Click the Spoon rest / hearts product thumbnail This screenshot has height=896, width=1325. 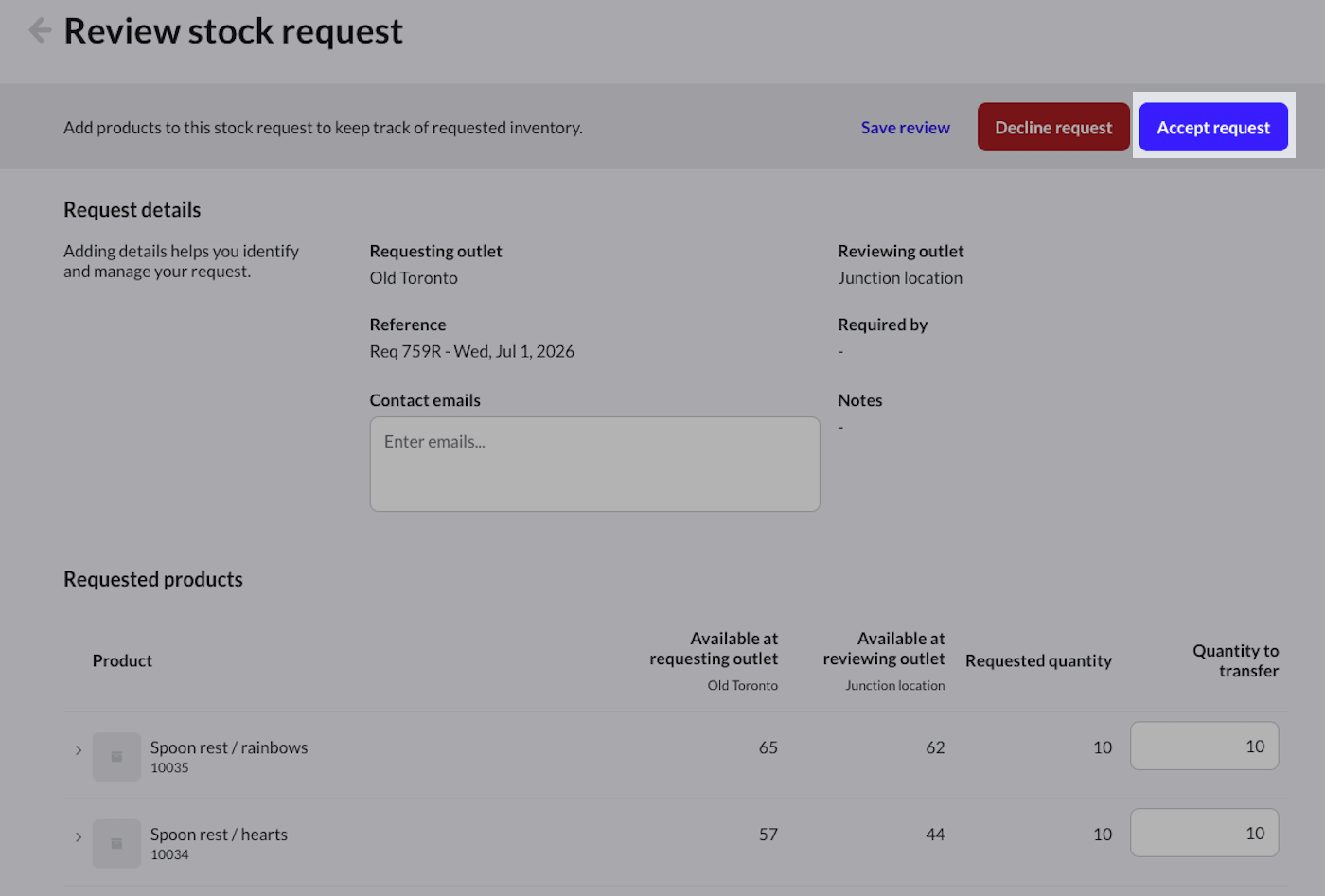point(116,843)
